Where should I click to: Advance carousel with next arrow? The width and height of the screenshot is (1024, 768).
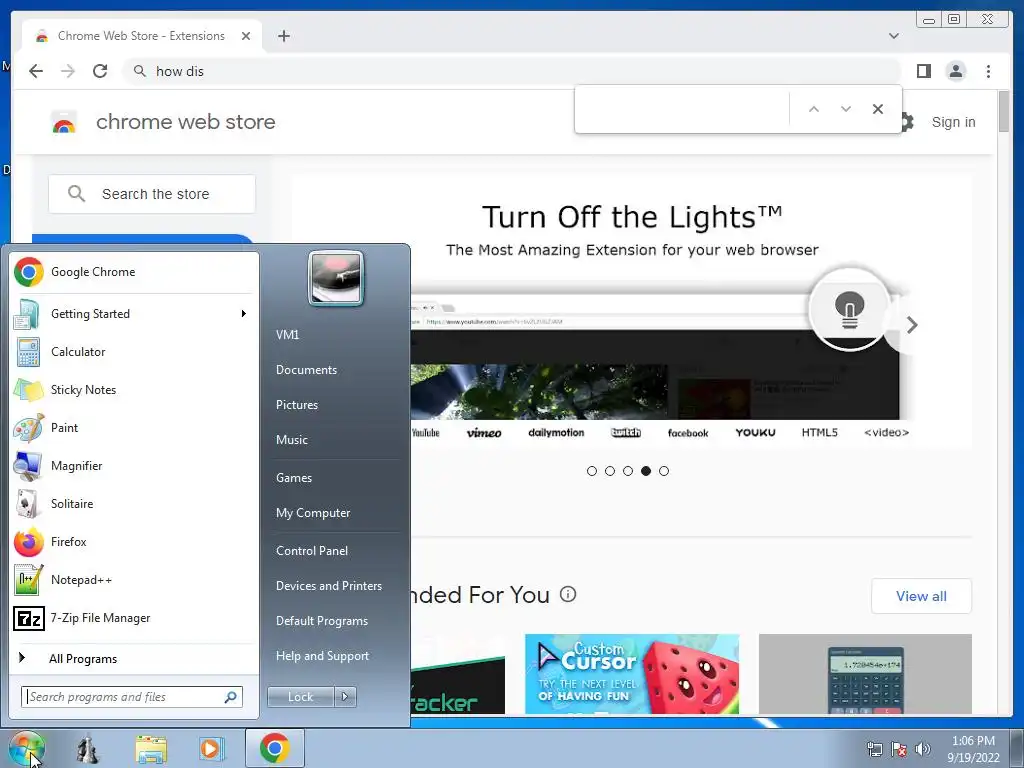[x=912, y=325]
